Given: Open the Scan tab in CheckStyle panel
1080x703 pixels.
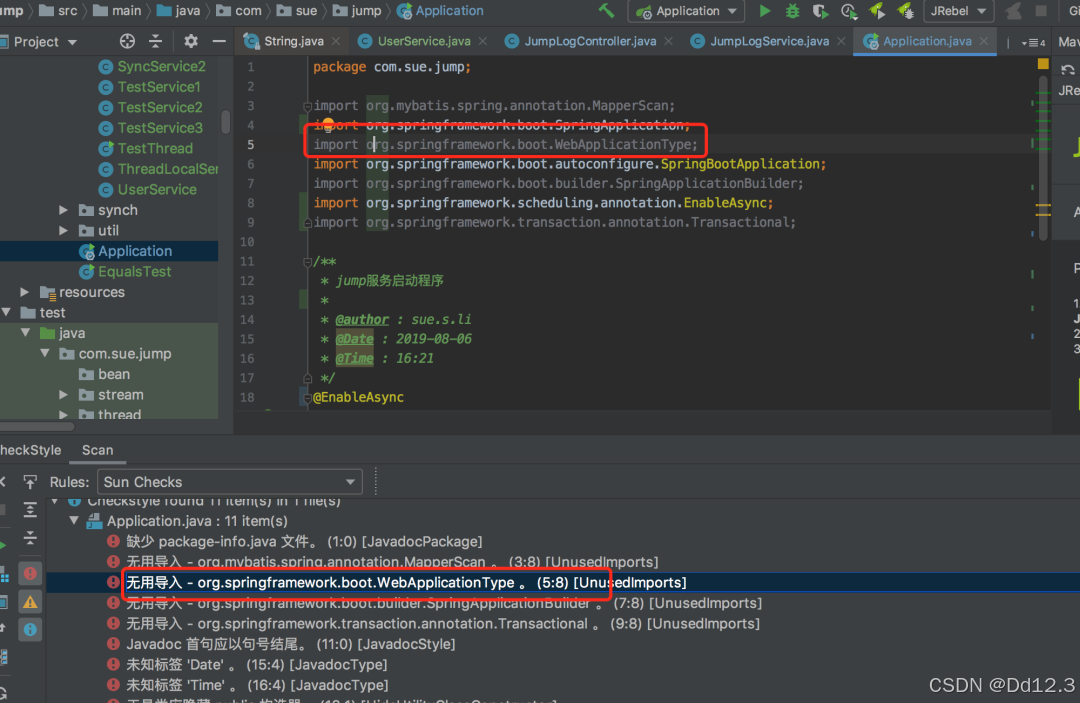Looking at the screenshot, I should click(97, 450).
